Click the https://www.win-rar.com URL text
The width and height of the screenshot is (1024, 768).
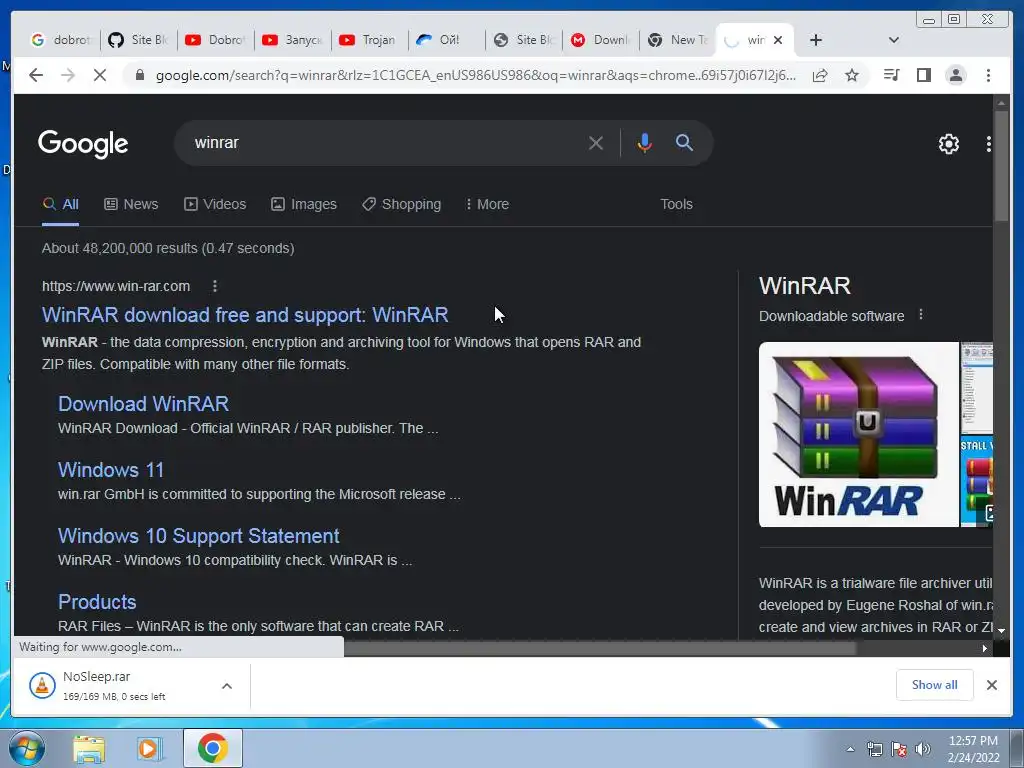116,286
